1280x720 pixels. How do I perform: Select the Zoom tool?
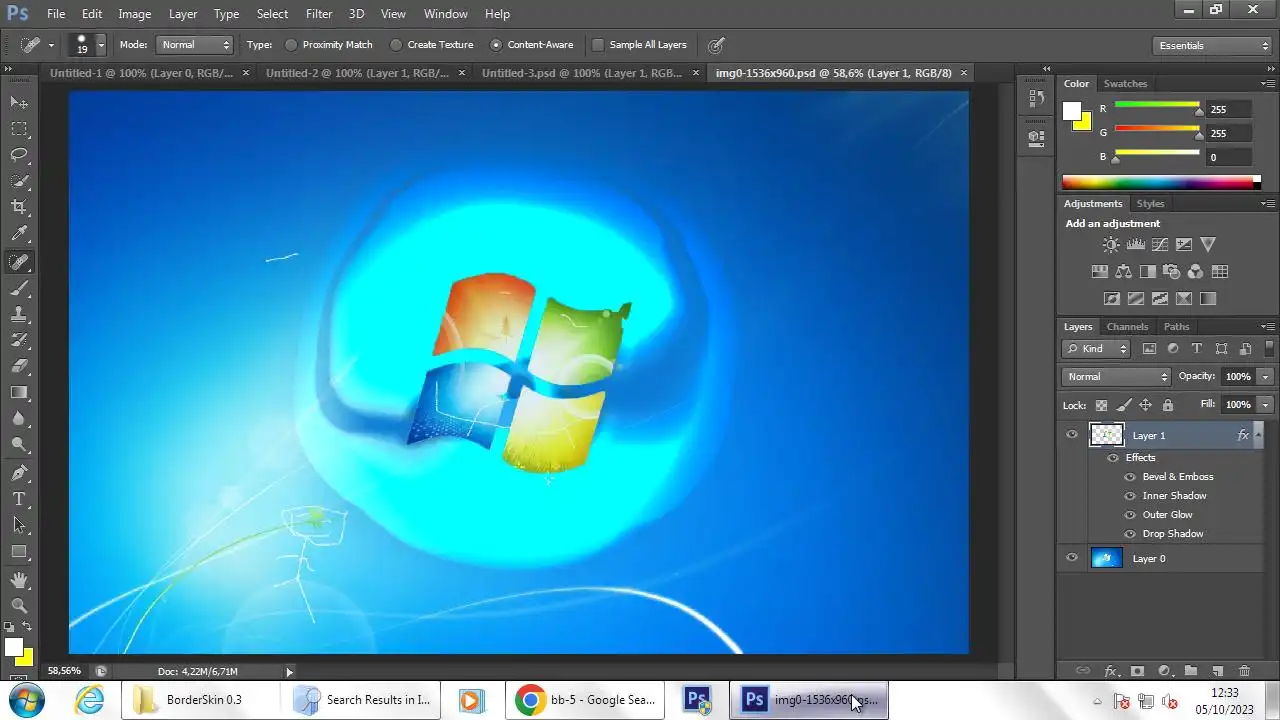(19, 606)
